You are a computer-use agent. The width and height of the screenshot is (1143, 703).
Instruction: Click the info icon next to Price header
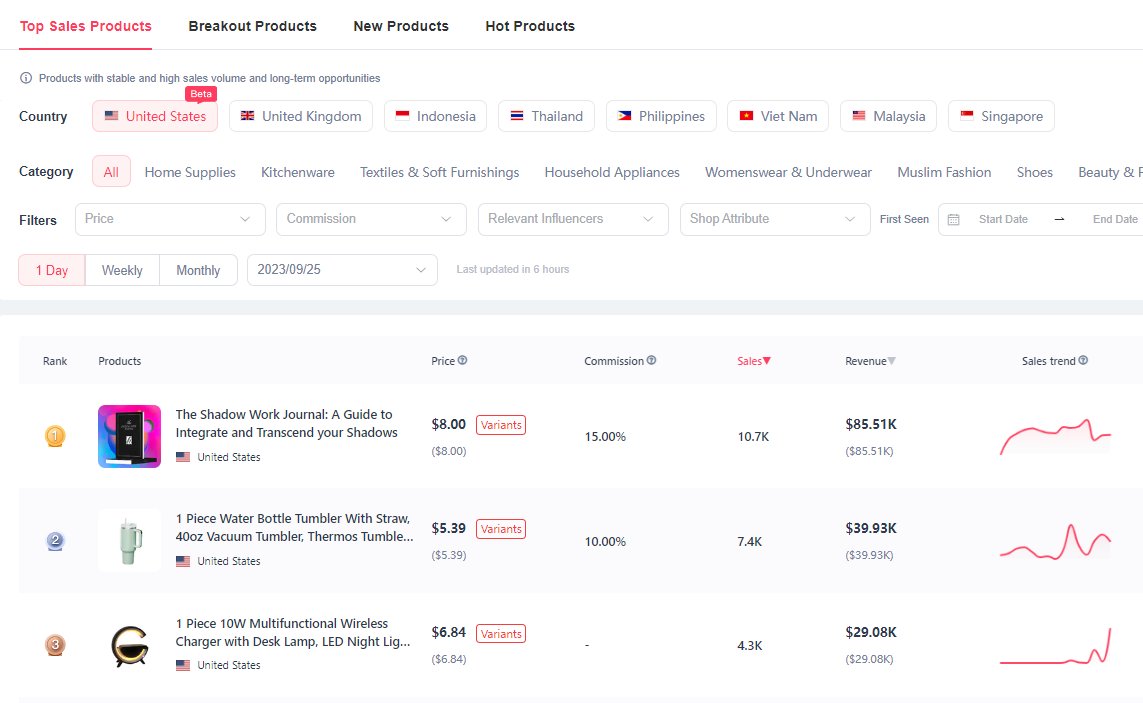tap(462, 360)
